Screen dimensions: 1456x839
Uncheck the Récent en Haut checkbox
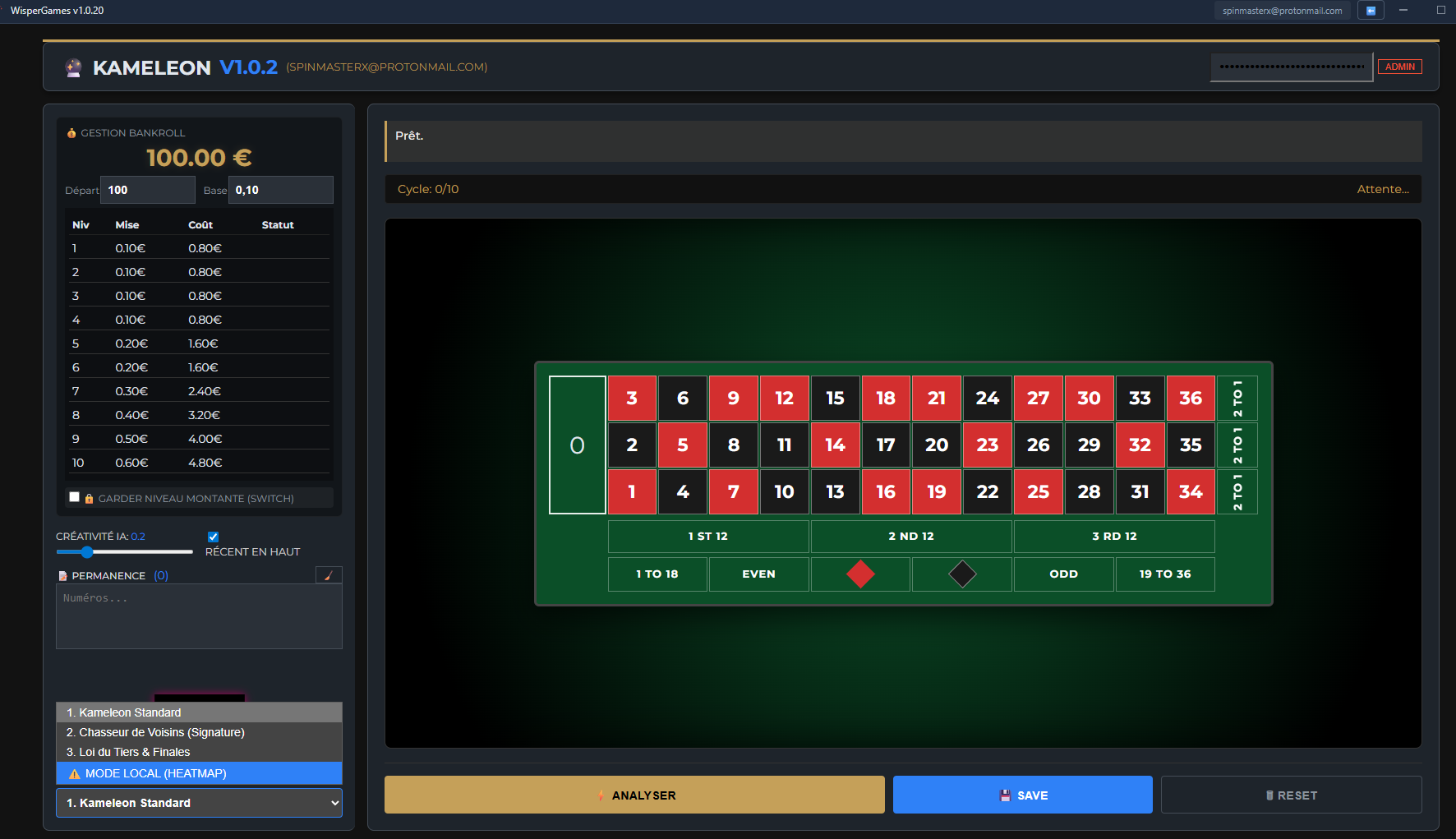(x=213, y=537)
